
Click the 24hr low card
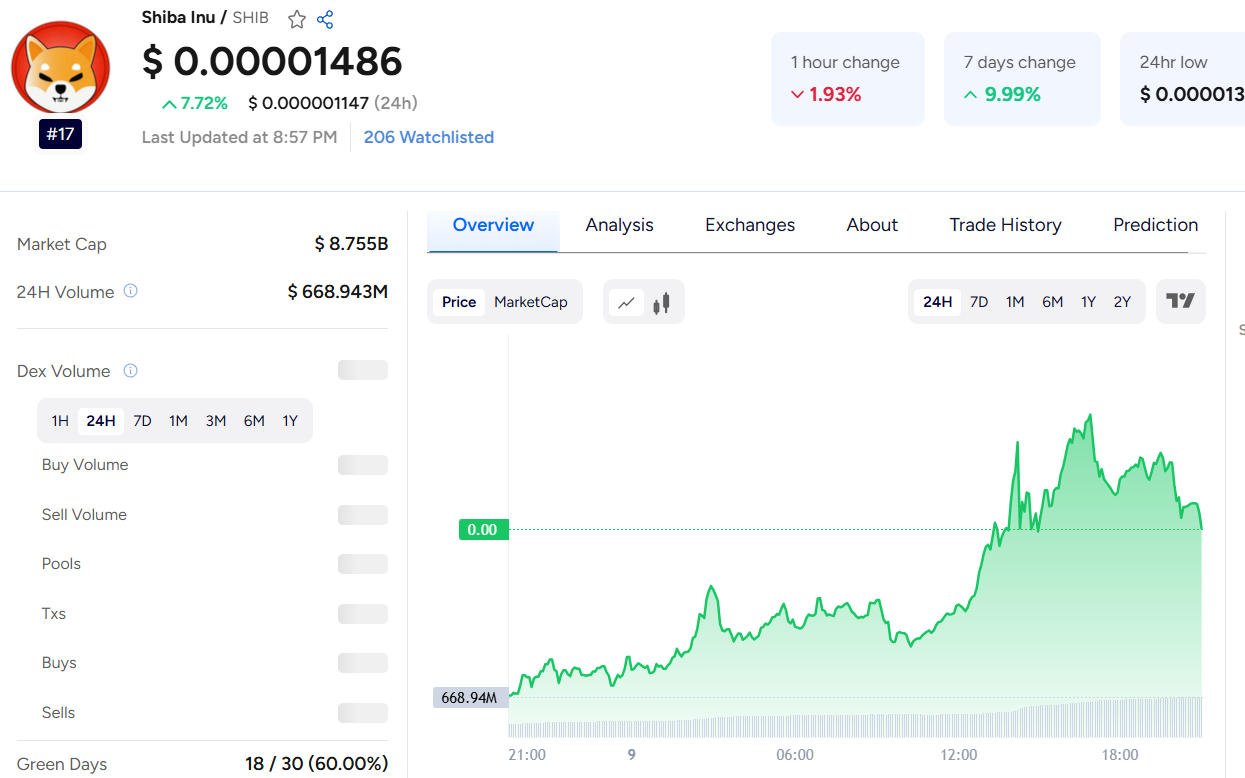click(x=1183, y=79)
